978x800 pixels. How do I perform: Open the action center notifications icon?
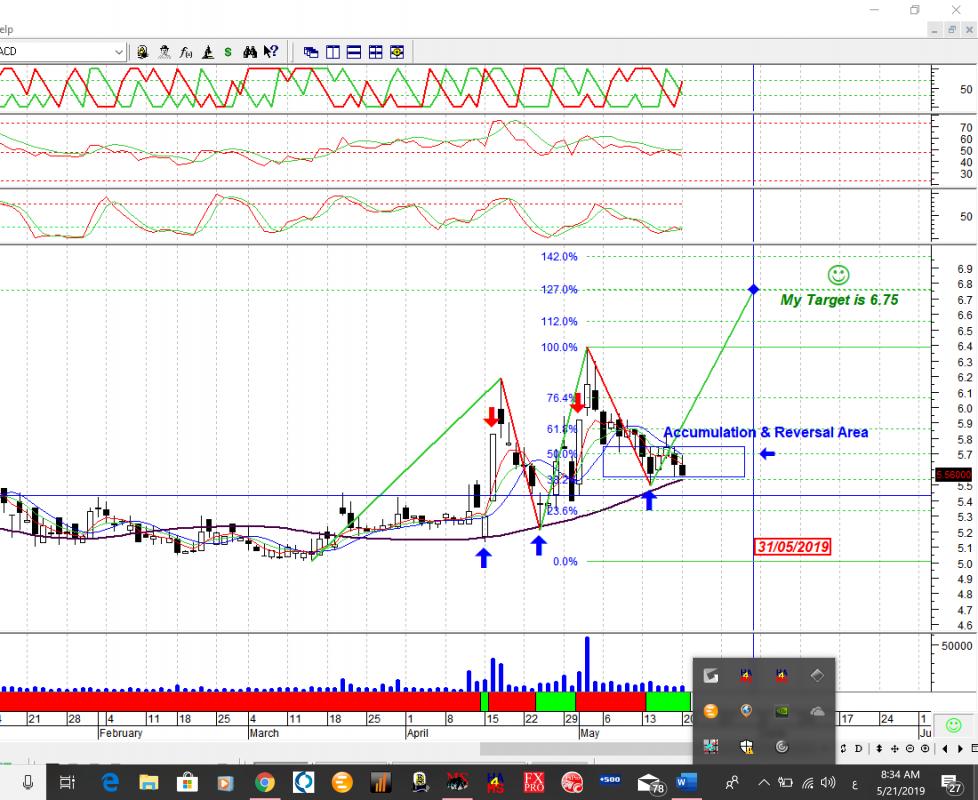tap(953, 782)
